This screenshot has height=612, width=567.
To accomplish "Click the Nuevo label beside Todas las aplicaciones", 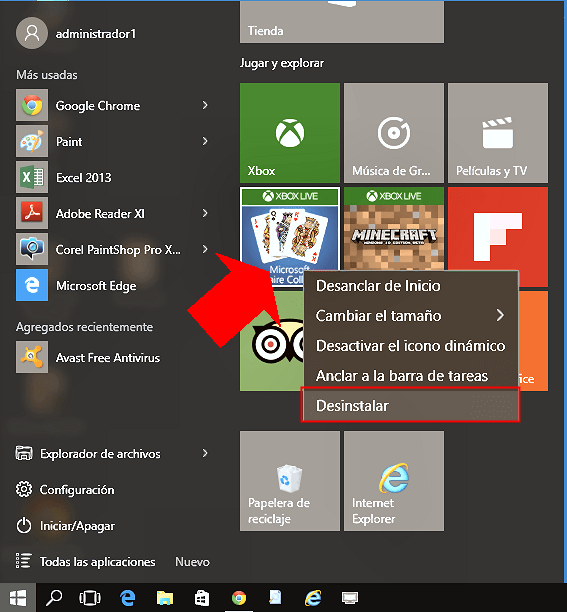I will click(192, 562).
